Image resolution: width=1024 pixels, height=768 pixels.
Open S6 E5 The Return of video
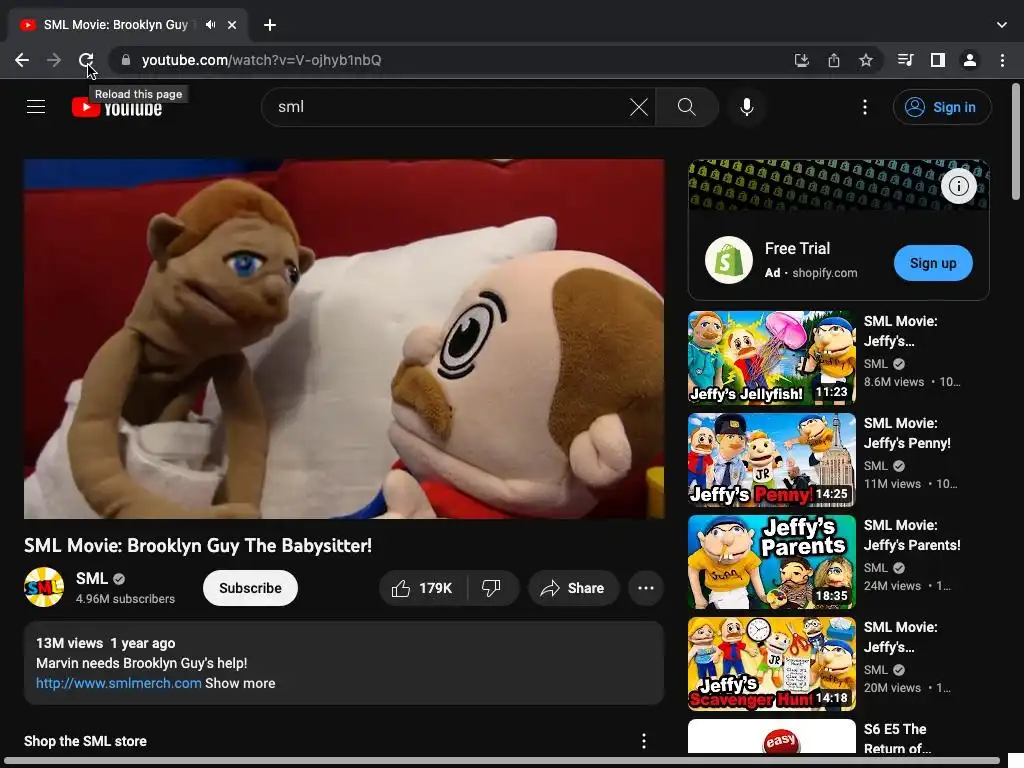(x=898, y=739)
